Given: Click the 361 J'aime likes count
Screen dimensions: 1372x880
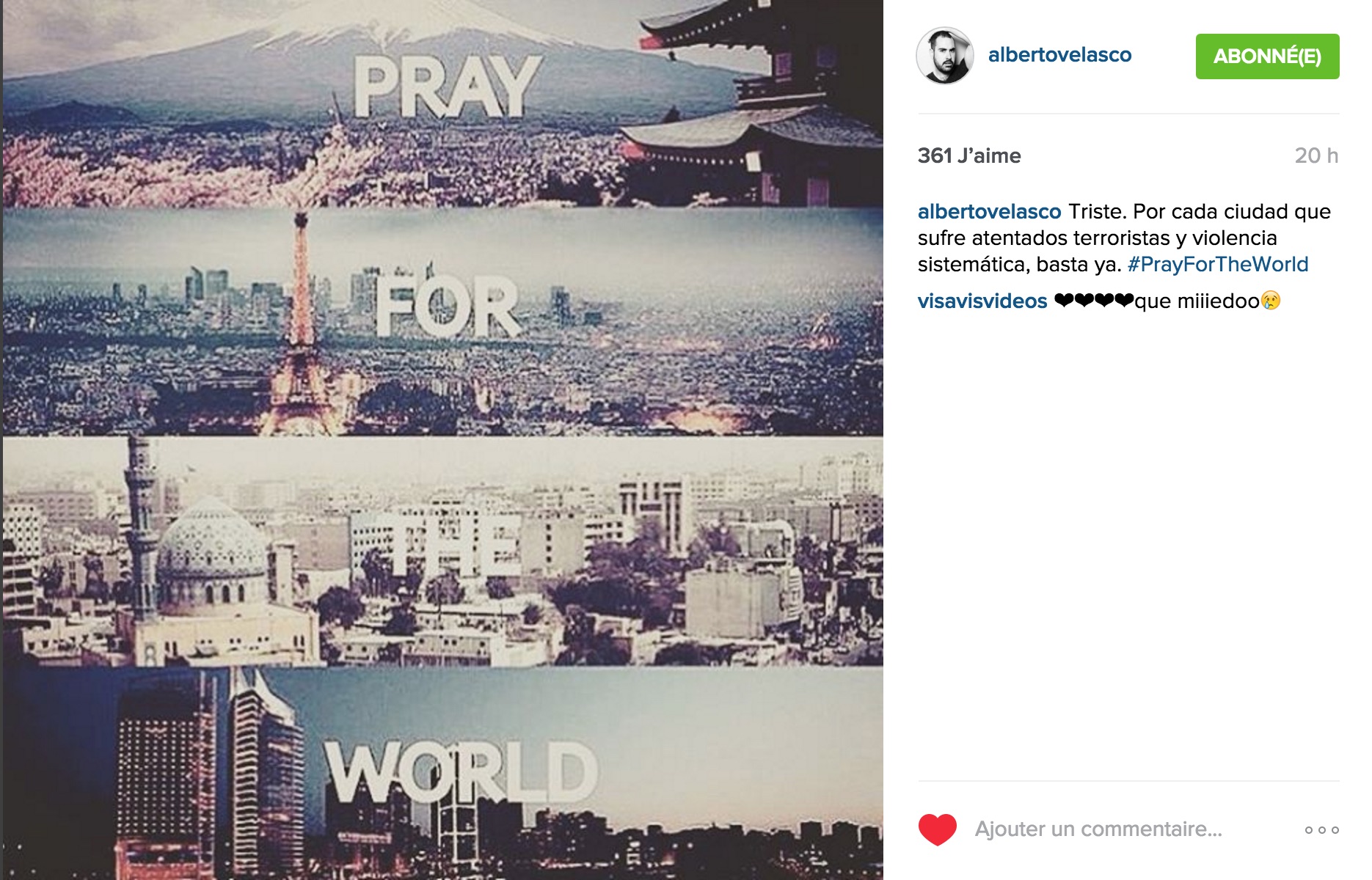Looking at the screenshot, I should click(x=969, y=155).
